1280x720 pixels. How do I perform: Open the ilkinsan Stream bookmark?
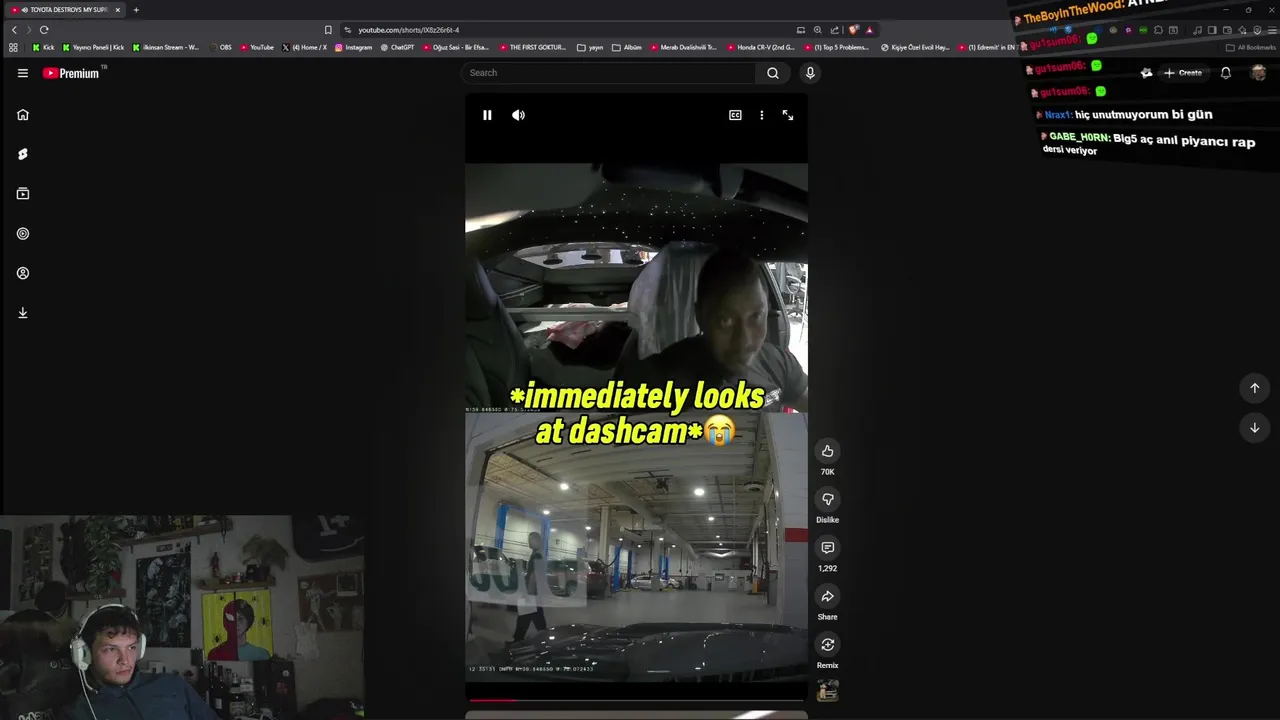pyautogui.click(x=165, y=47)
